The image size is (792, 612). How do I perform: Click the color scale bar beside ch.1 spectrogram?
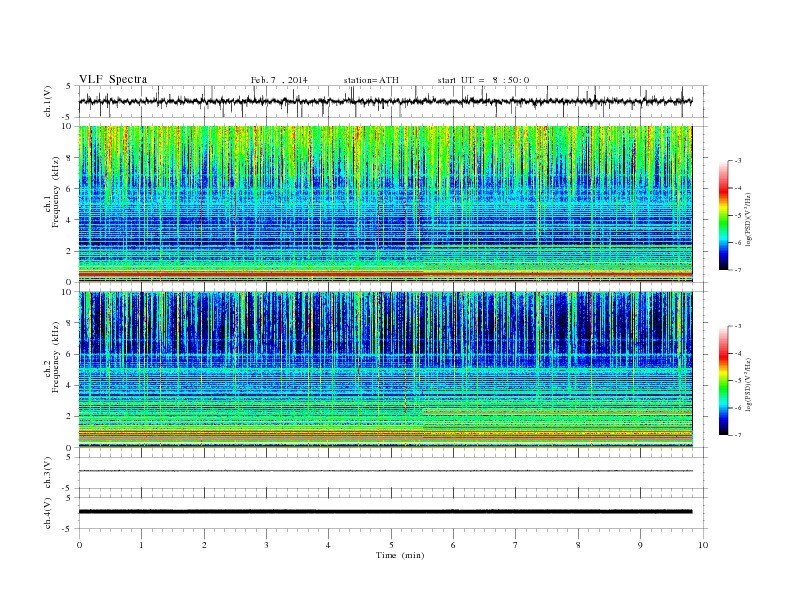(723, 215)
